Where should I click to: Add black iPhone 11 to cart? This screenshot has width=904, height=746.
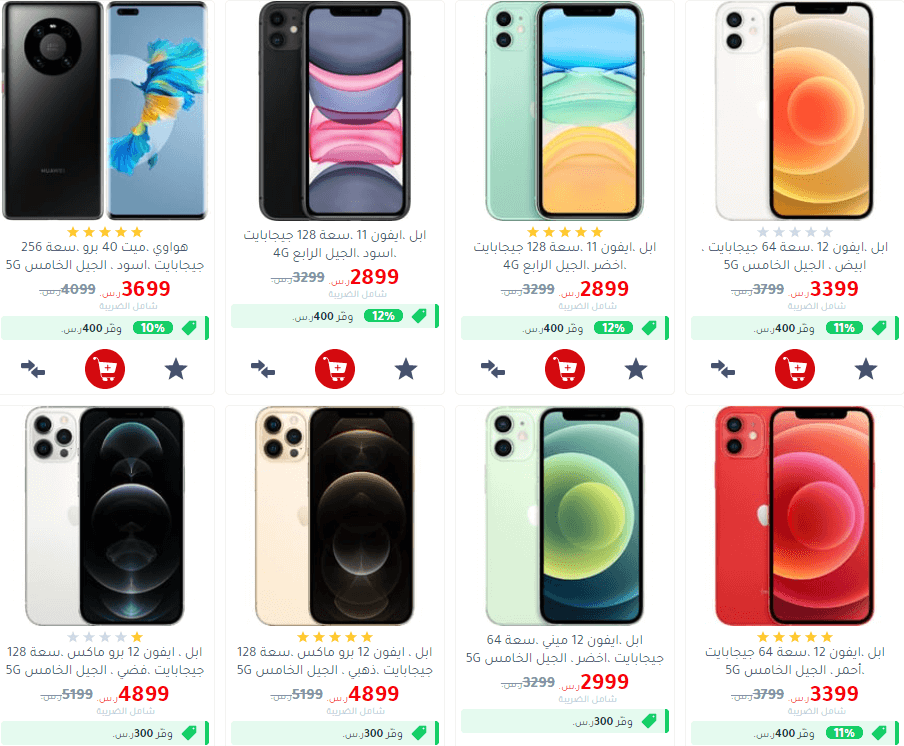[x=335, y=369]
